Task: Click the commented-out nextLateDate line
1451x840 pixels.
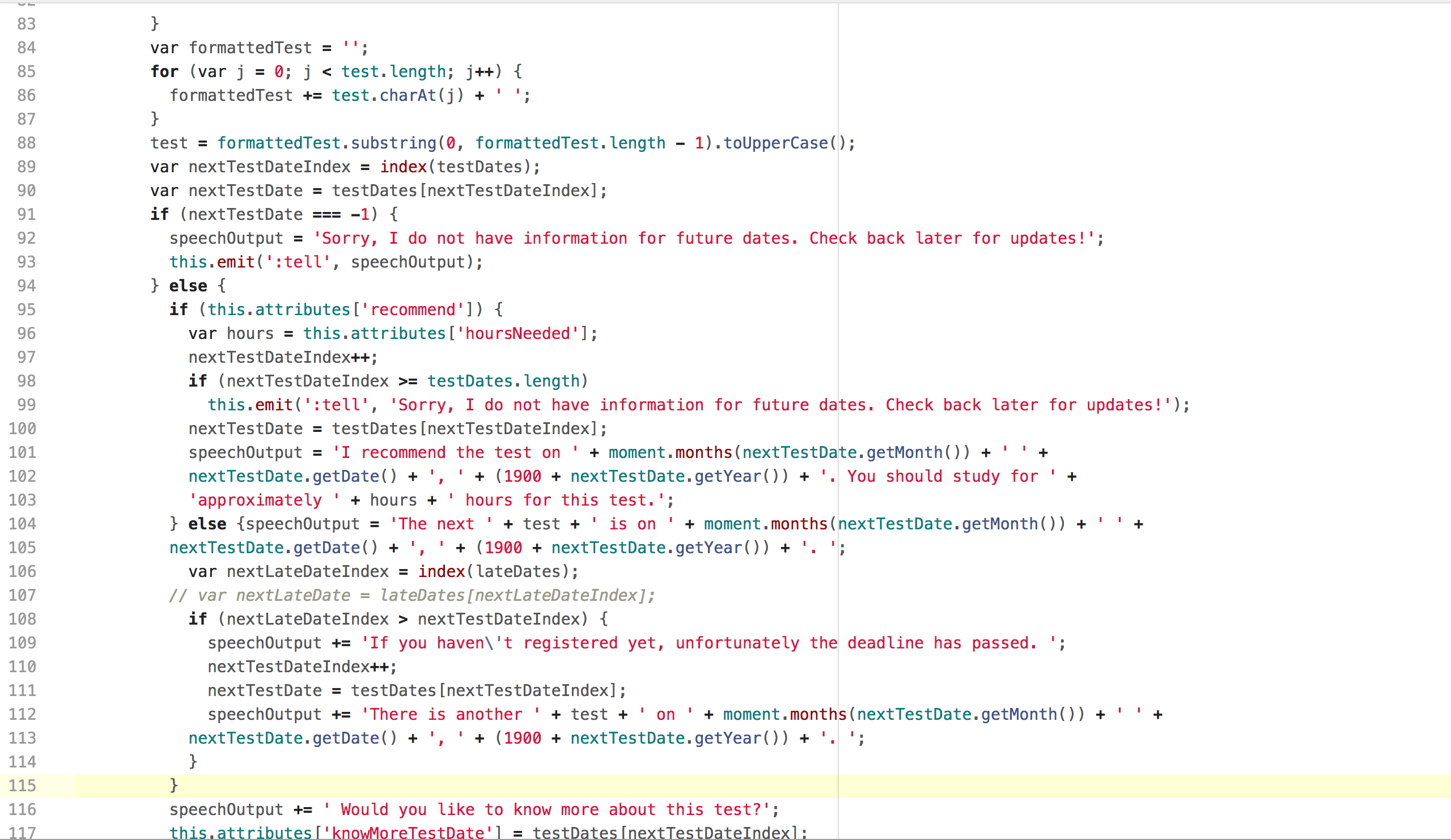Action: 411,595
